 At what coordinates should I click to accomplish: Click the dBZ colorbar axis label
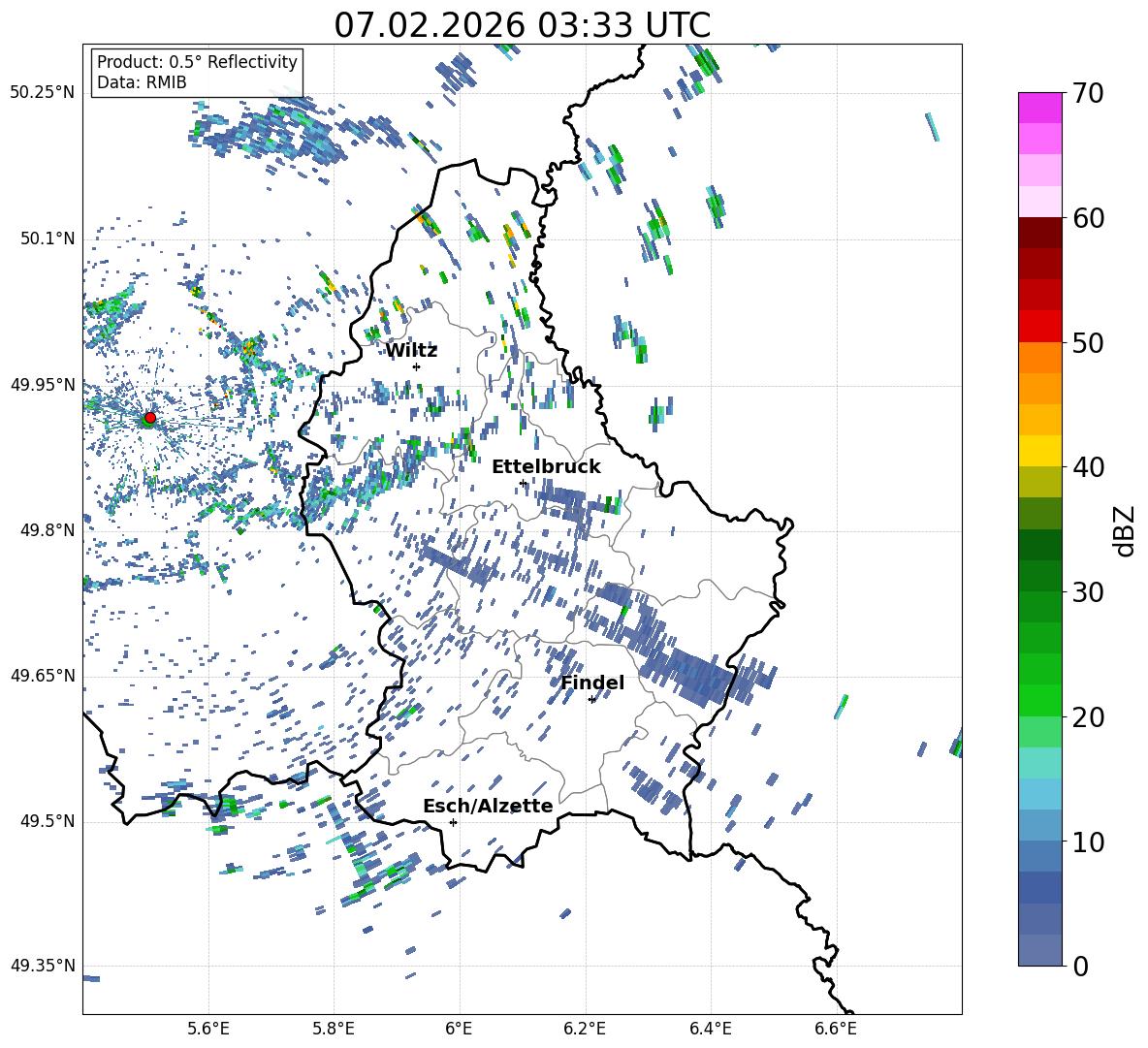pyautogui.click(x=1125, y=530)
